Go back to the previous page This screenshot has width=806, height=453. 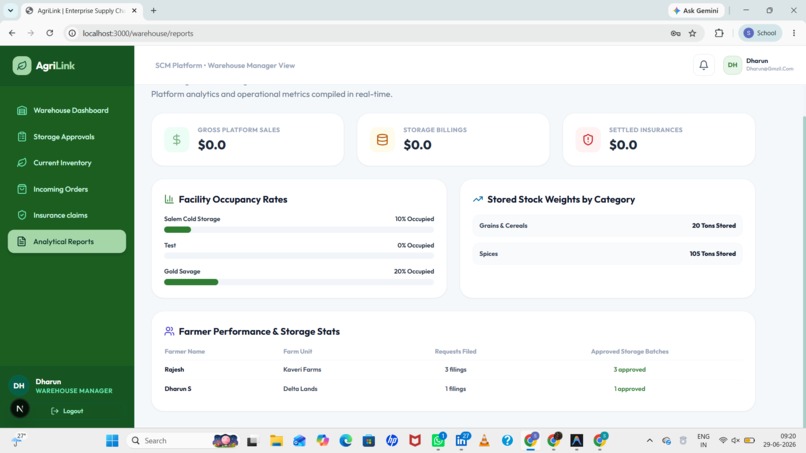pyautogui.click(x=12, y=33)
